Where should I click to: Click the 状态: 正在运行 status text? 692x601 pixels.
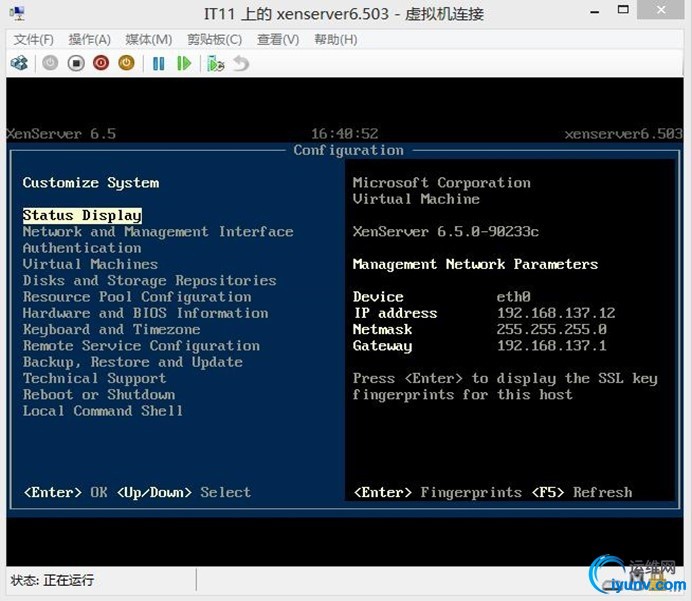pyautogui.click(x=52, y=580)
